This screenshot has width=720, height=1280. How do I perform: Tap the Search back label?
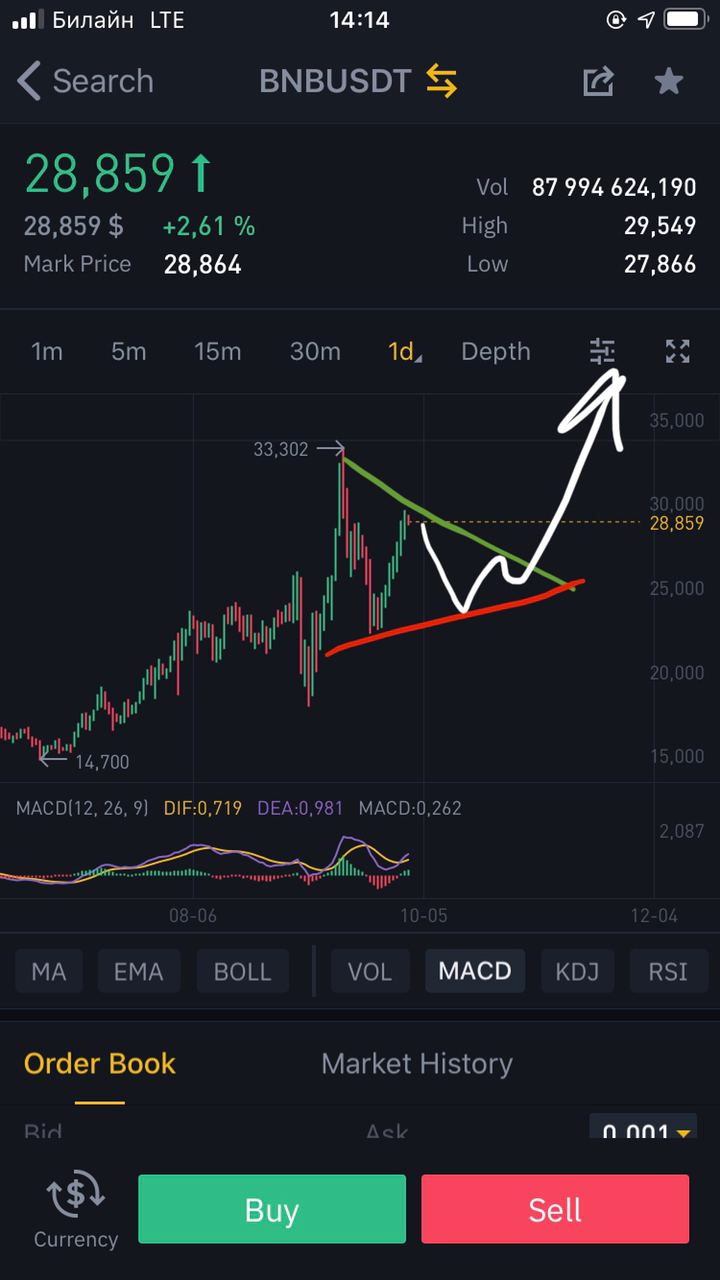pos(103,81)
